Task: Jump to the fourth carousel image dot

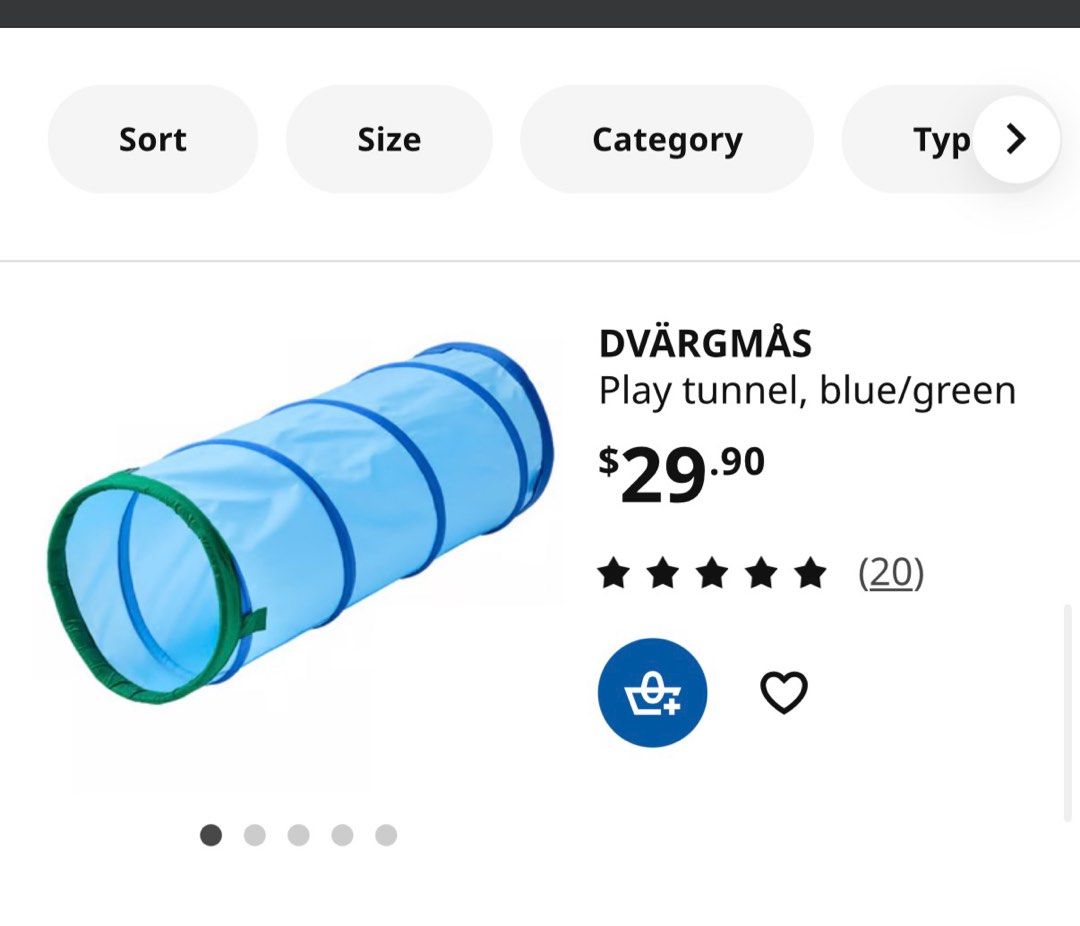Action: tap(343, 835)
